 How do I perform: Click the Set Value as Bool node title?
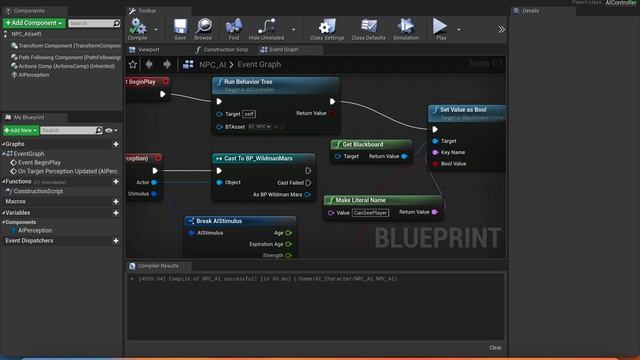pyautogui.click(x=463, y=110)
